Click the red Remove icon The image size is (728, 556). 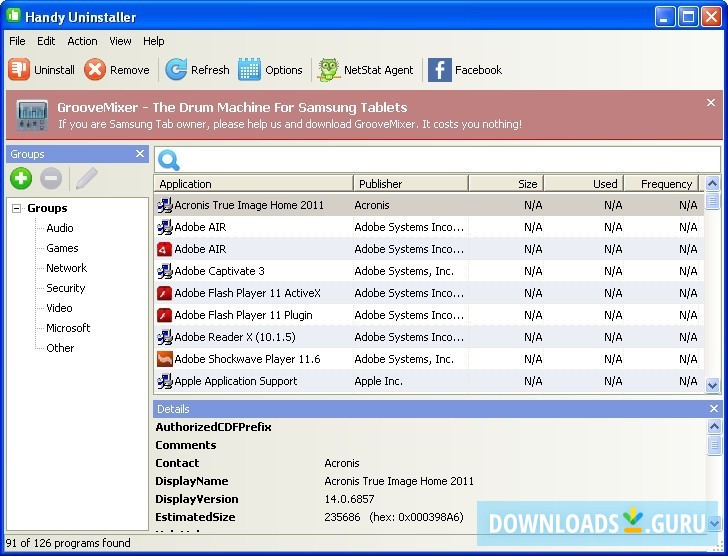(95, 69)
